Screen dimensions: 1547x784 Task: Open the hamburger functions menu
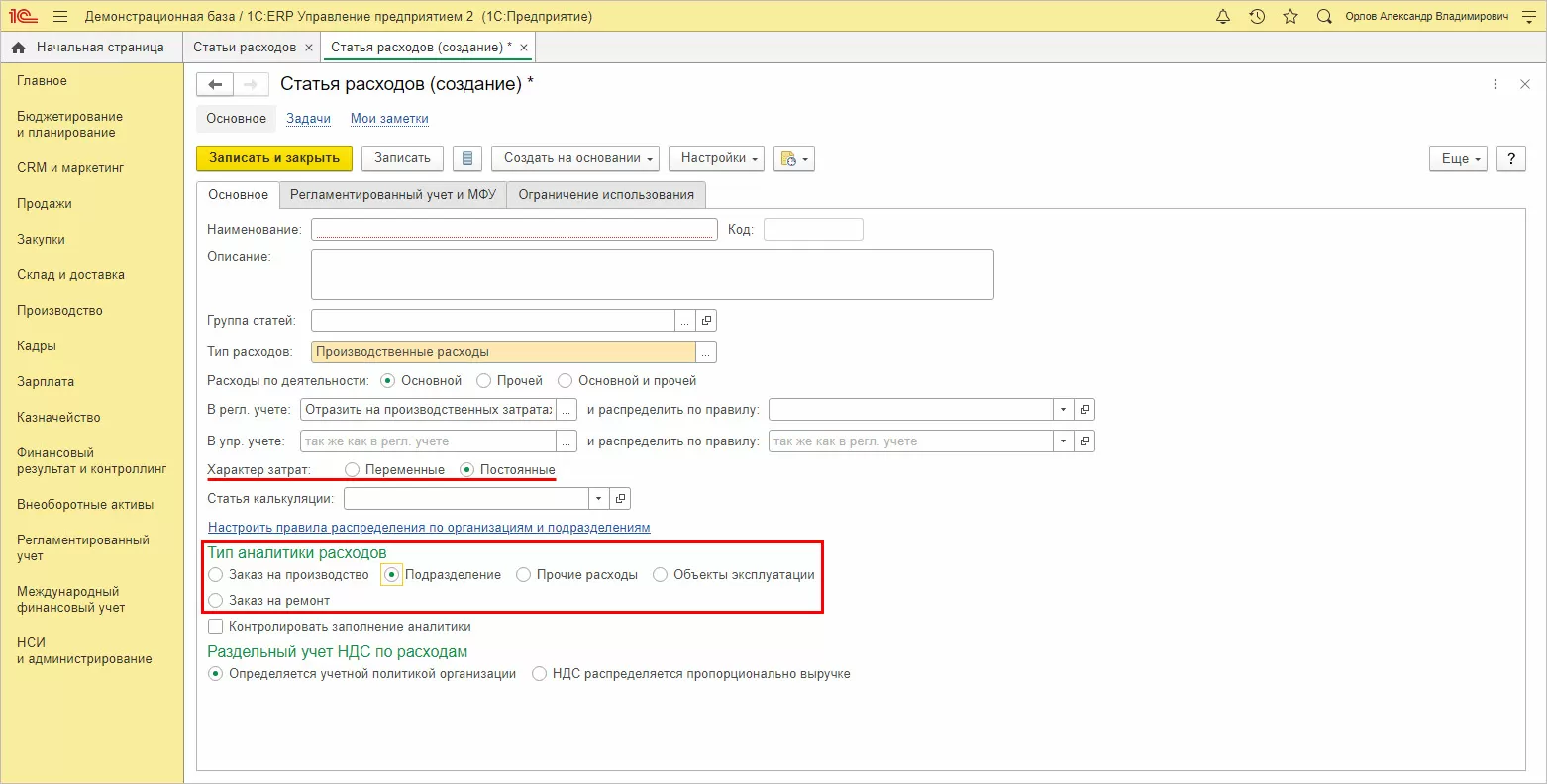60,17
